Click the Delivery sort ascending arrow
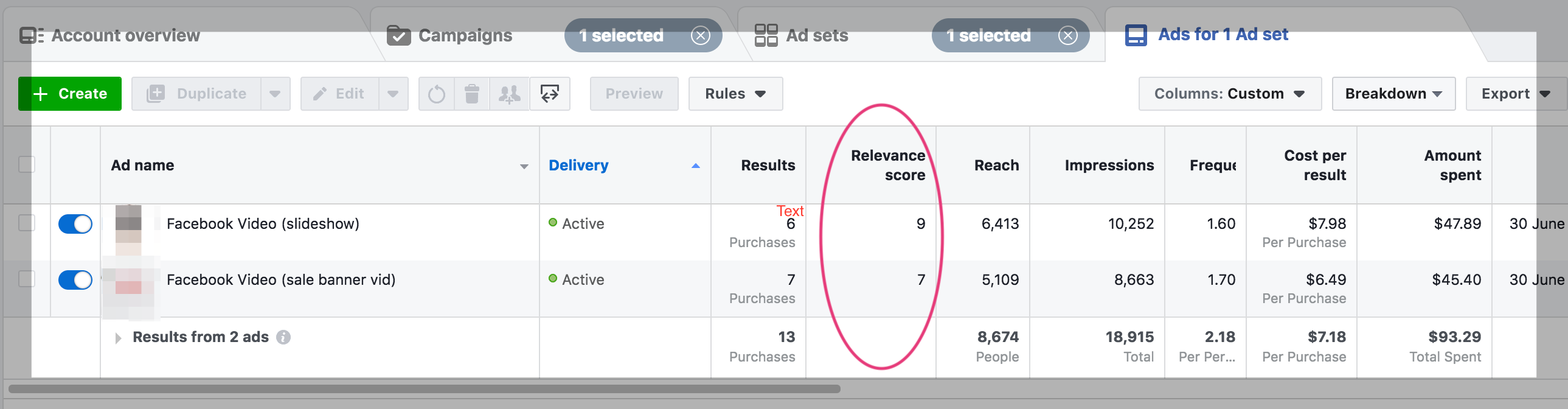Image resolution: width=1568 pixels, height=409 pixels. [x=696, y=166]
